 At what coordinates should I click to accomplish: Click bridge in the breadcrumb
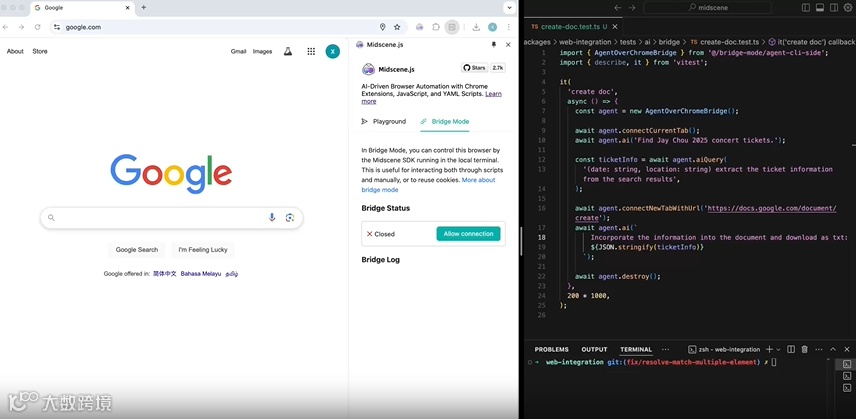click(x=669, y=41)
